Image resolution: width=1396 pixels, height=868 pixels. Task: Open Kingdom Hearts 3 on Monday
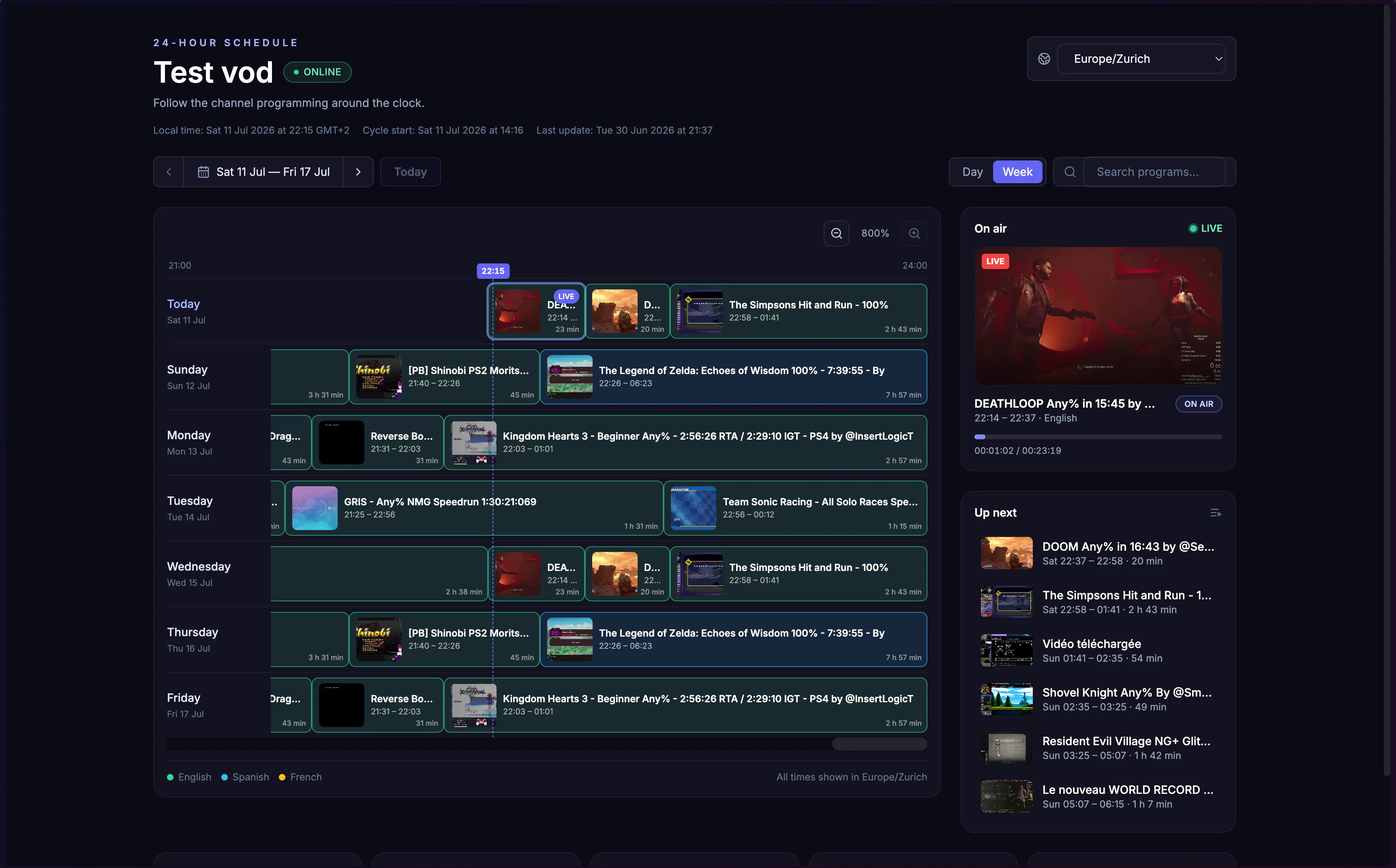coord(686,443)
